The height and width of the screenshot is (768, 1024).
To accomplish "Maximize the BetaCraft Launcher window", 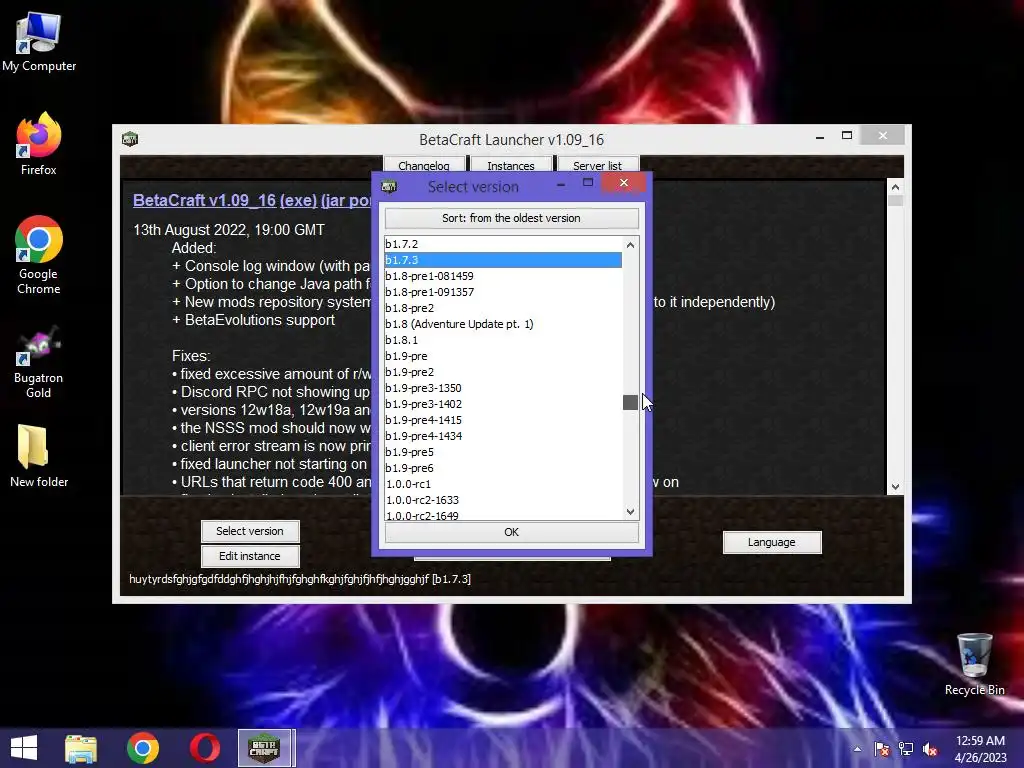I will pyautogui.click(x=847, y=136).
